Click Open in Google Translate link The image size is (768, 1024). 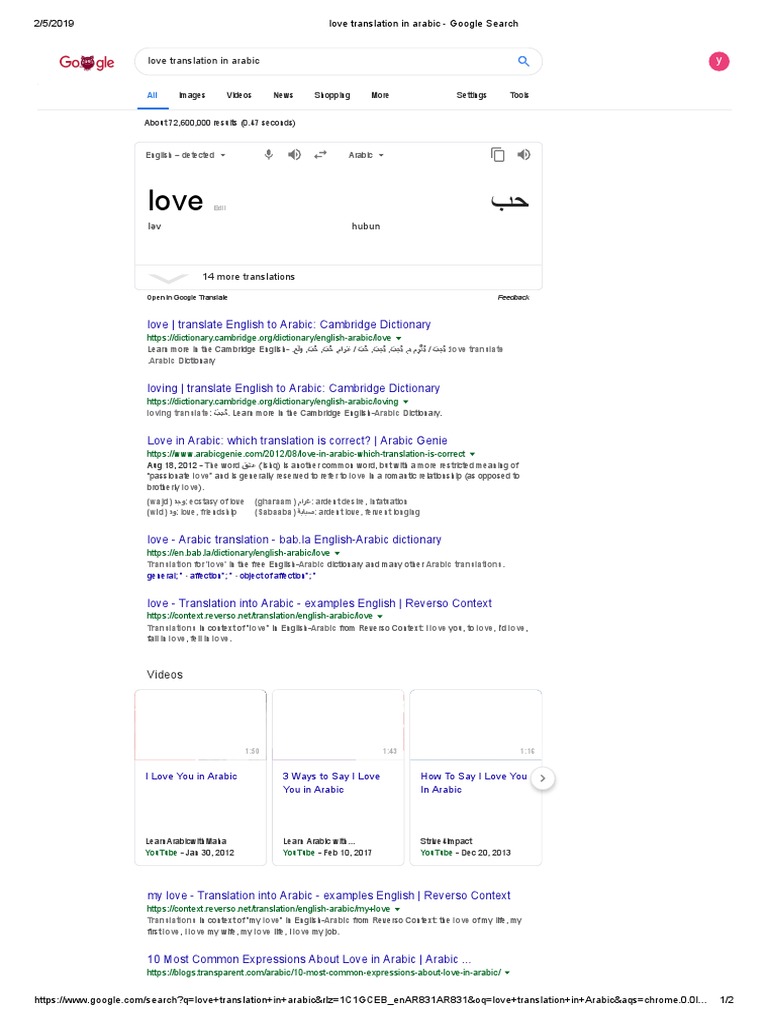pos(187,298)
